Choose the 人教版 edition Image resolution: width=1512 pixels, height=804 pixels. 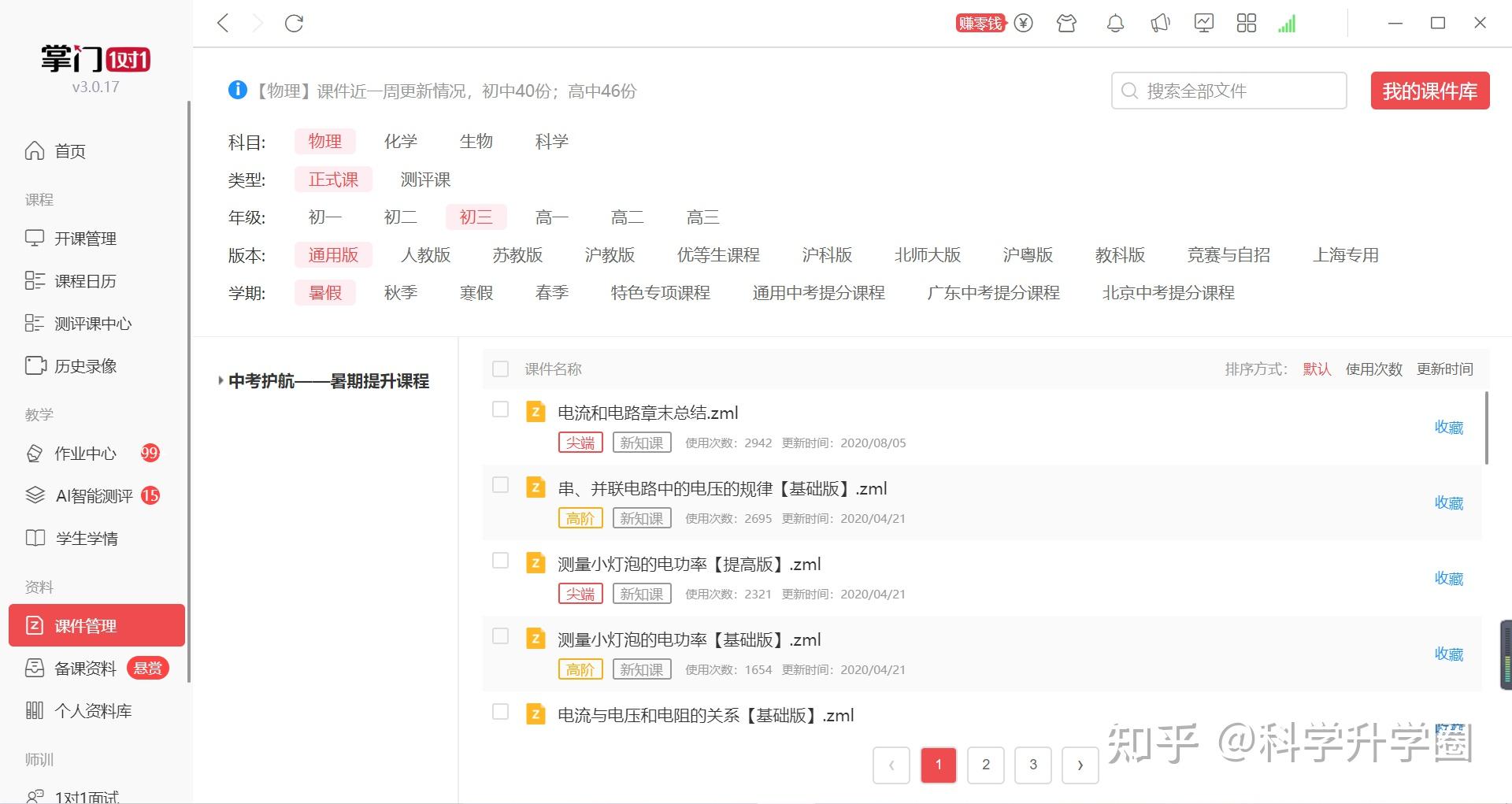(x=425, y=255)
